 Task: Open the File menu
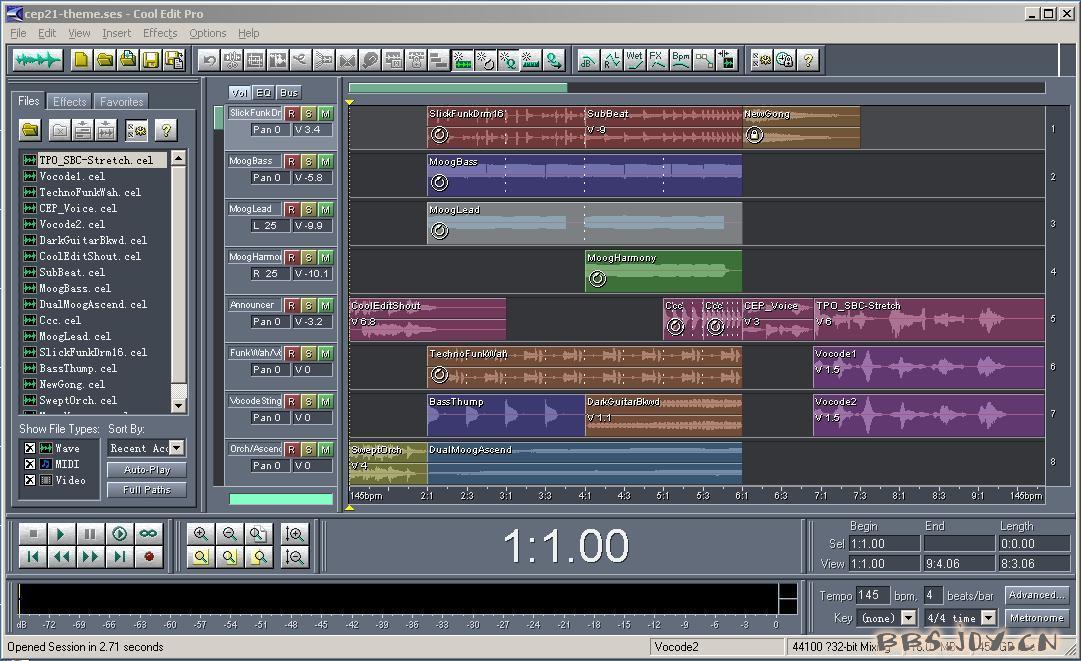[18, 33]
